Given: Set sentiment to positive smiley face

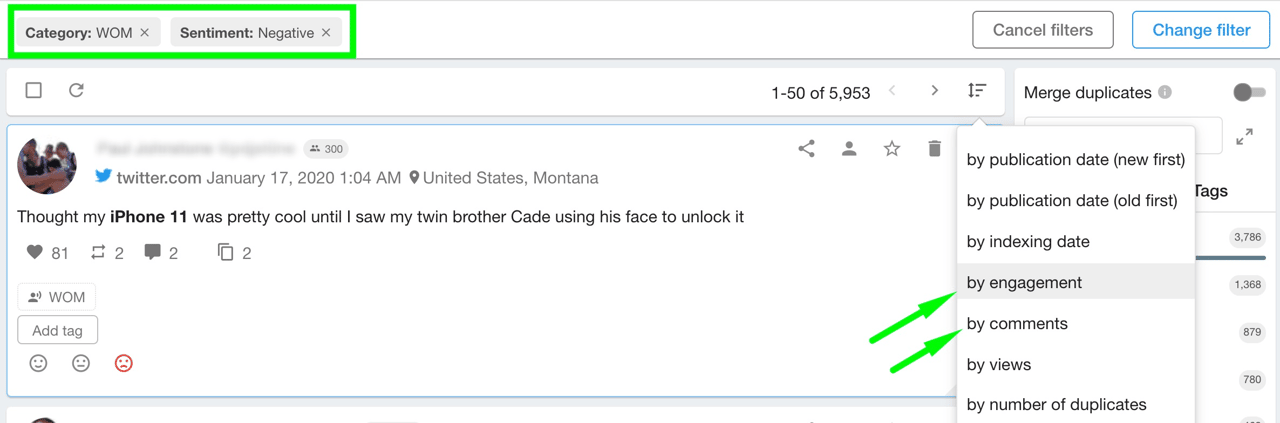Looking at the screenshot, I should pyautogui.click(x=39, y=363).
